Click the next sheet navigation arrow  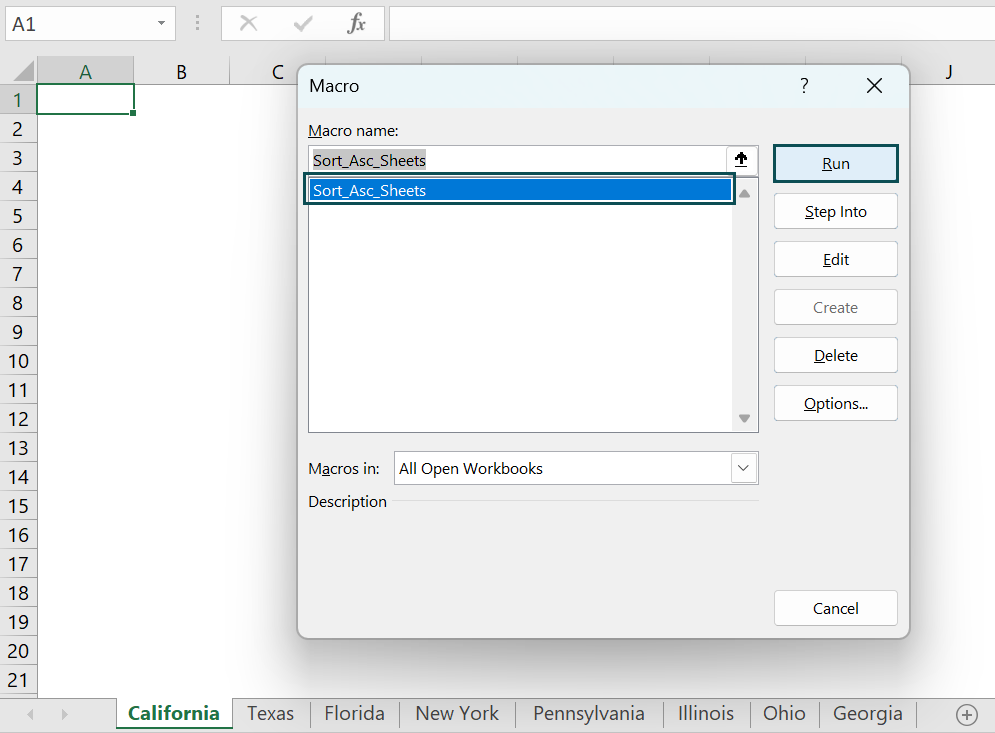65,715
